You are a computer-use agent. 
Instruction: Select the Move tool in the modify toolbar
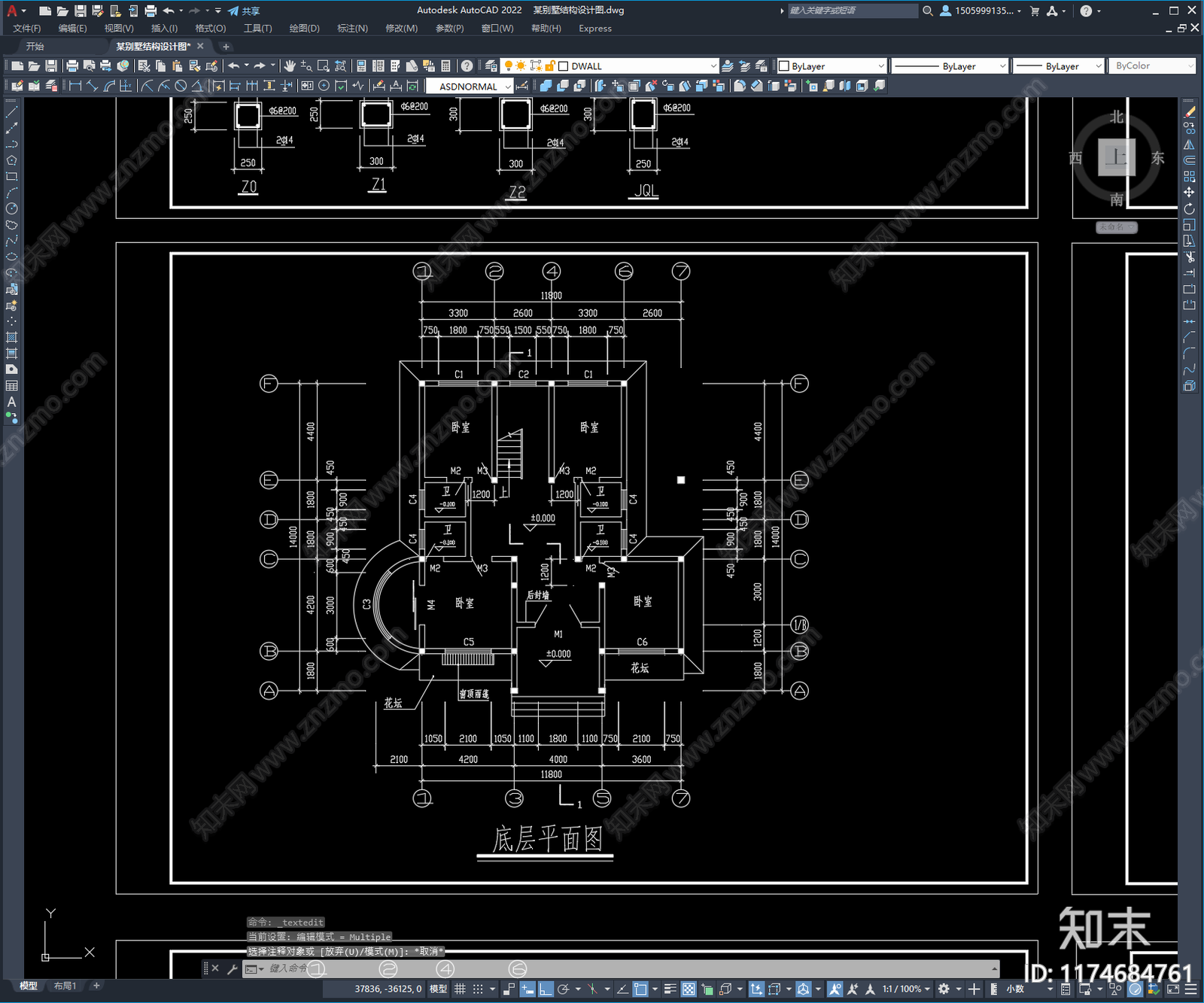coord(1189,193)
